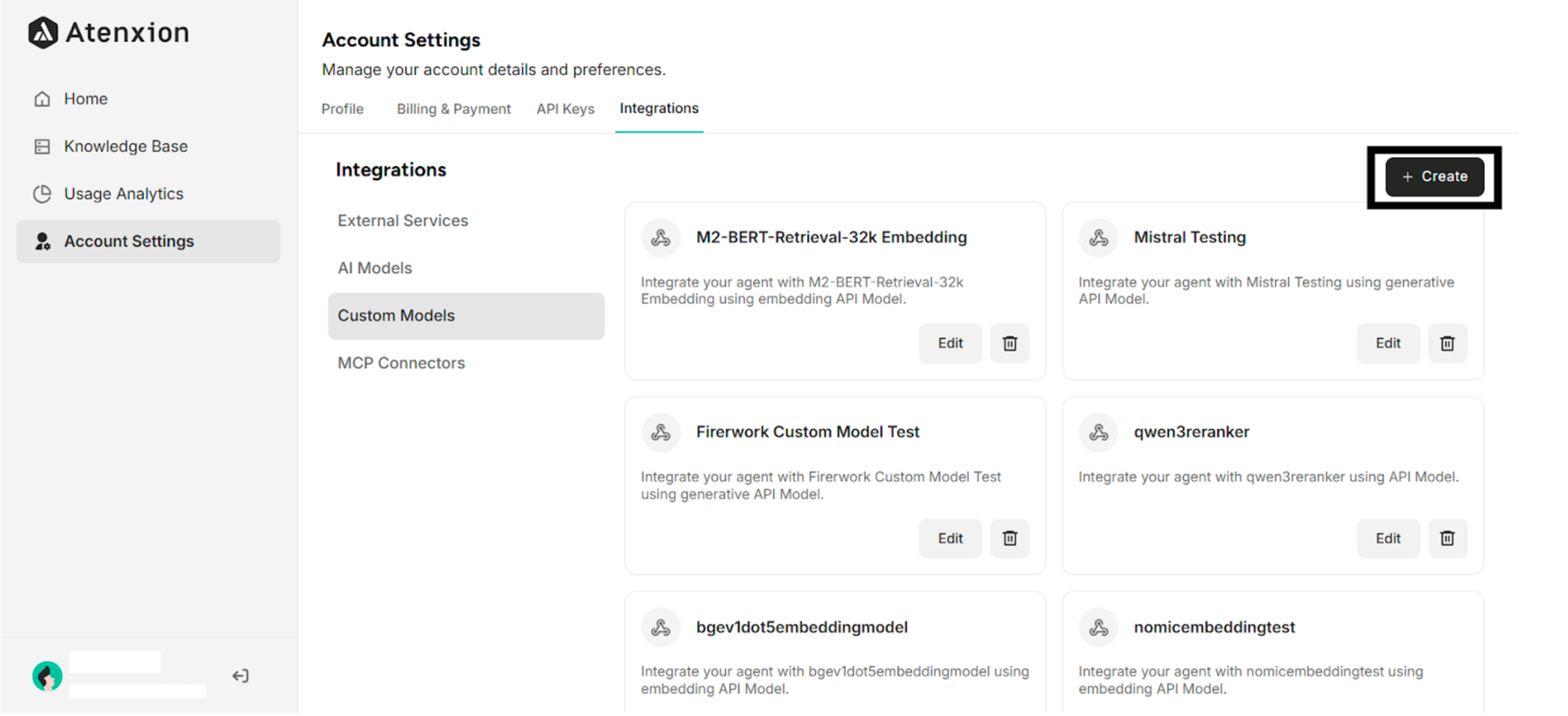The width and height of the screenshot is (1568, 716).
Task: Select the API Keys tab
Action: tap(565, 109)
